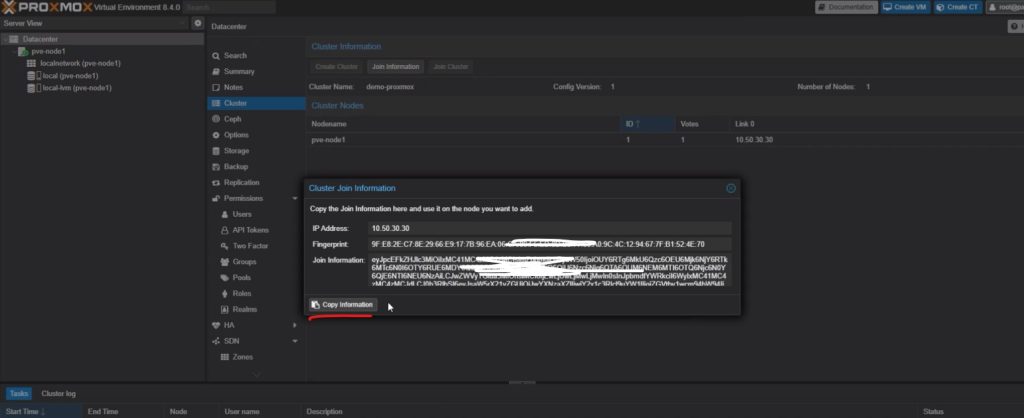This screenshot has height=418, width=1024.
Task: Click the Create CT button
Action: point(957,7)
